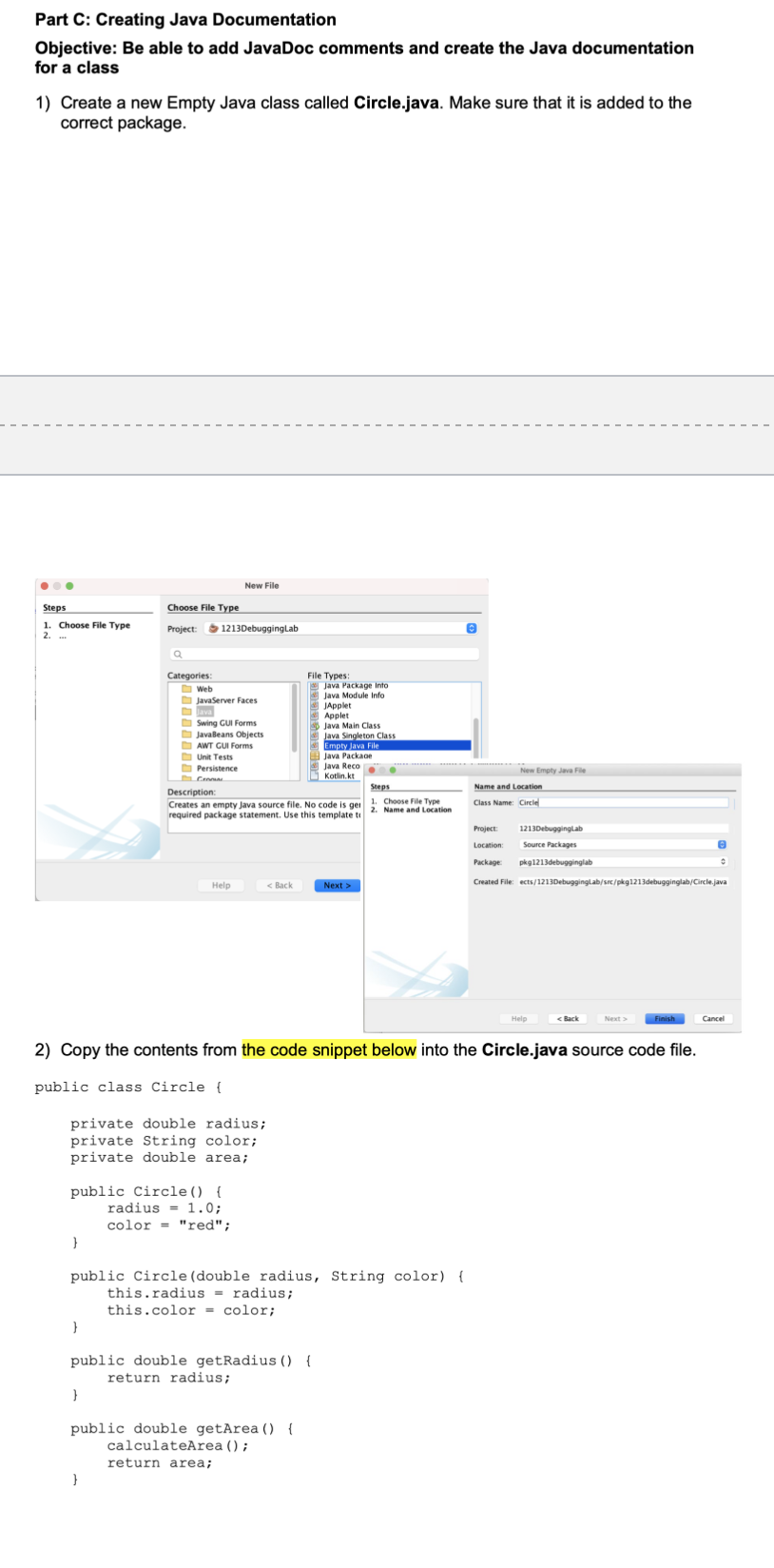Click Cancel in New Empty Java File
Image resolution: width=774 pixels, height=1568 pixels.
pos(713,1019)
